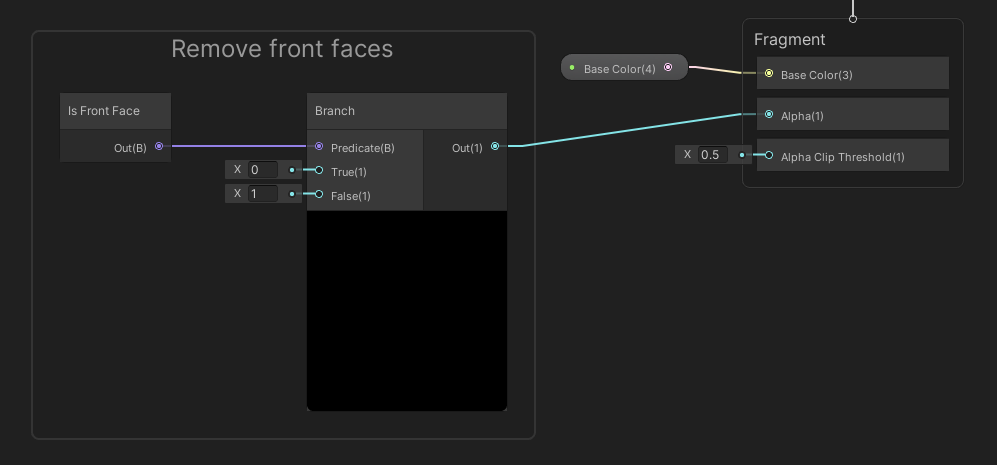
Task: Click the Branch Predicate(B) input port
Action: [x=319, y=146]
